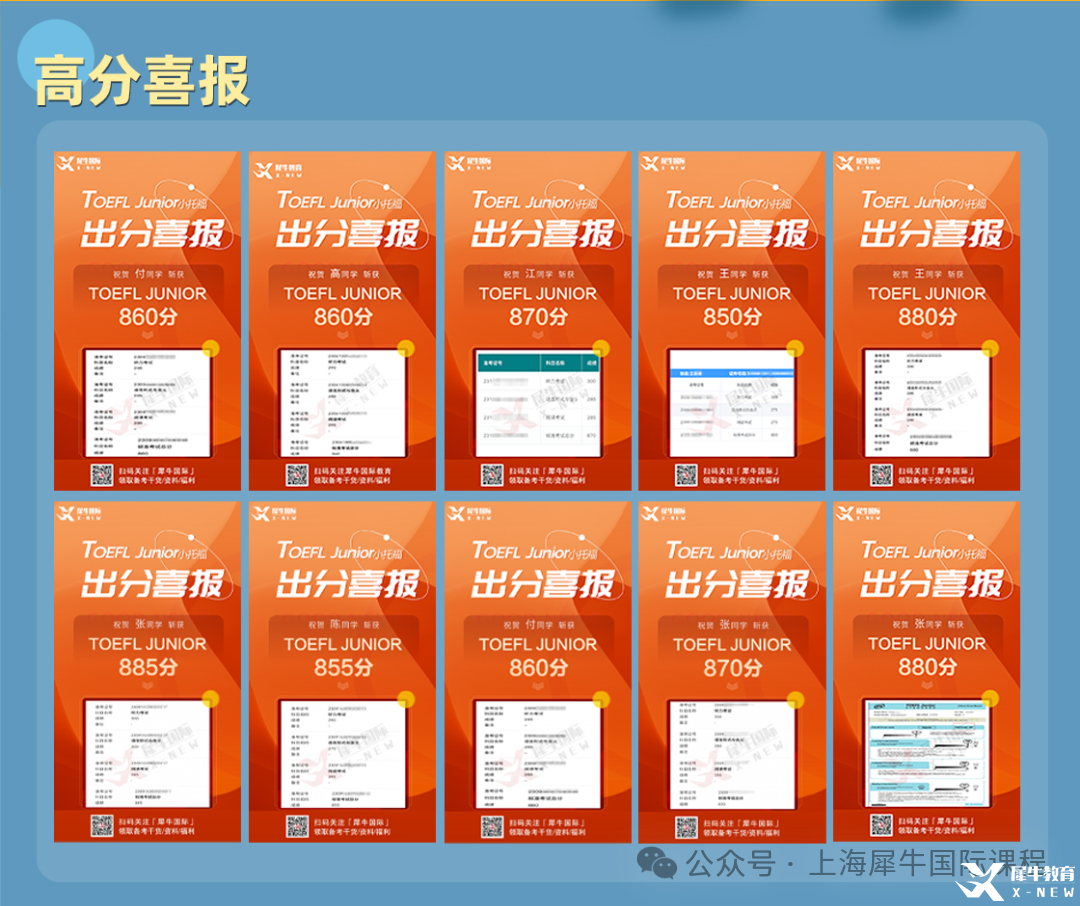The width and height of the screenshot is (1080, 906).
Task: Click the 850分 score text
Action: [732, 317]
